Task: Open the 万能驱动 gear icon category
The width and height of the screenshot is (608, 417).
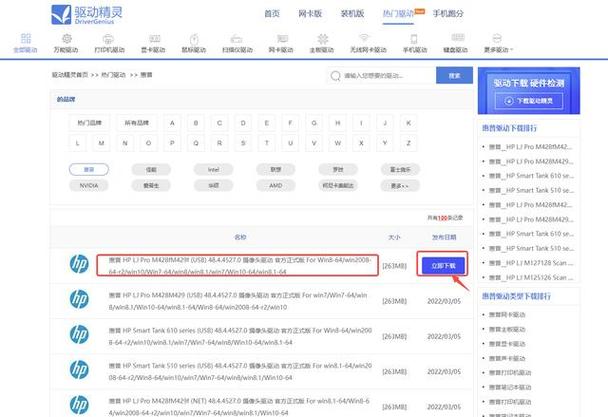Action: 67,39
